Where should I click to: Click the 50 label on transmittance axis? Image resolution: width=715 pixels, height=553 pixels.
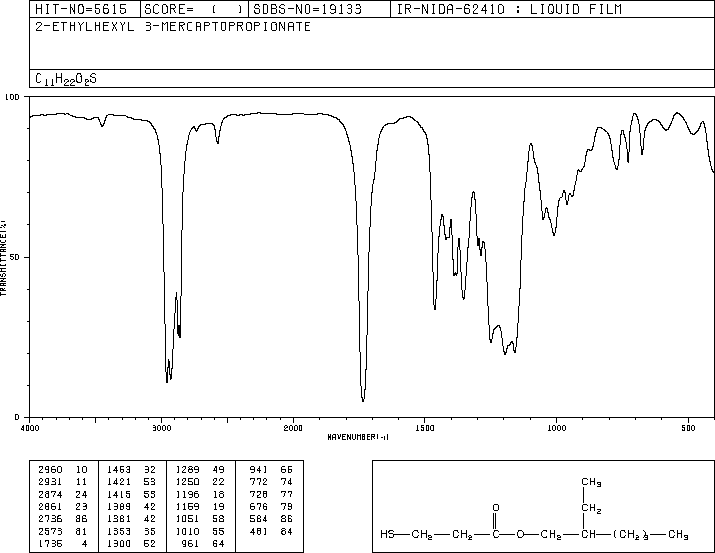tap(15, 257)
